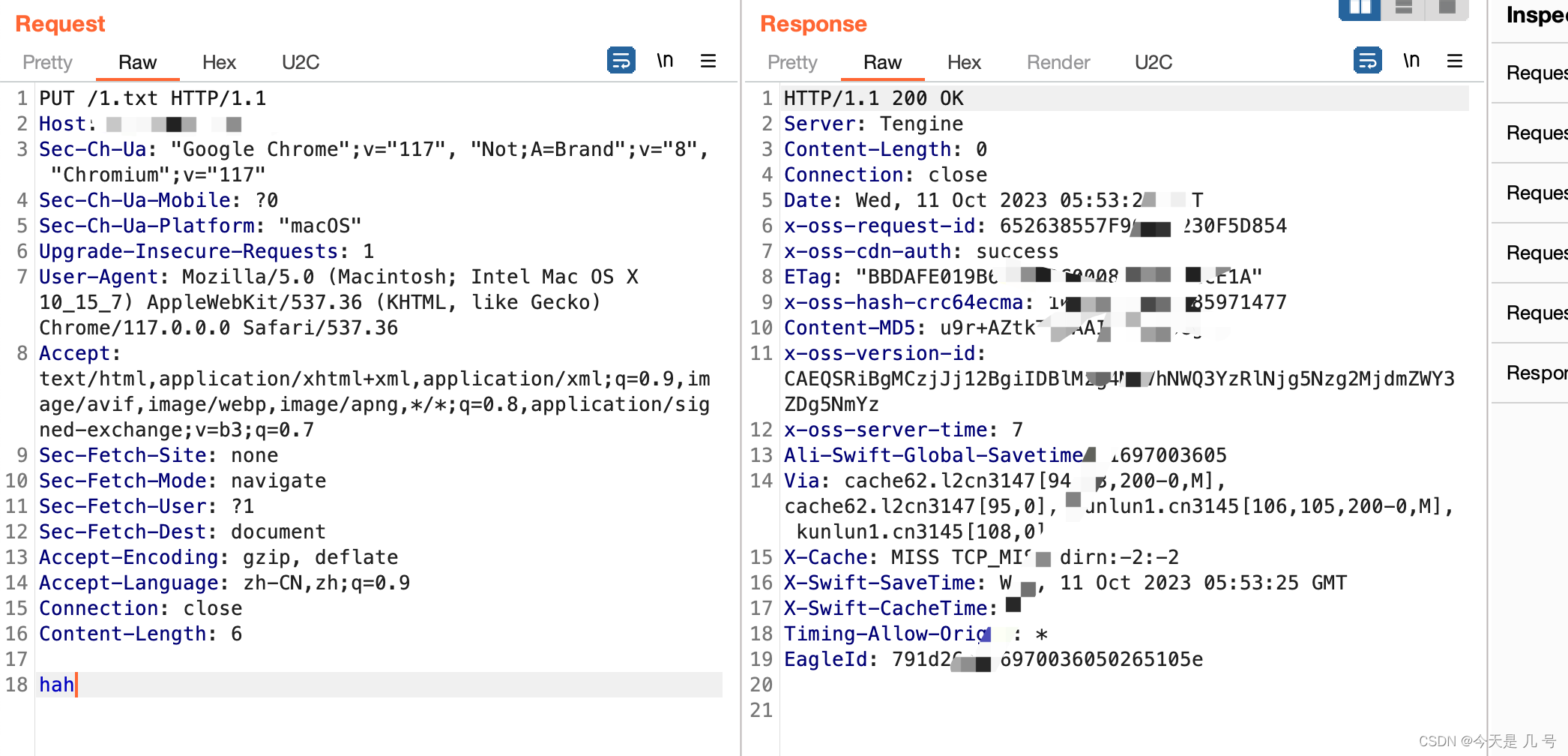Screen dimensions: 1568x756
Task: Click 'Content-Length: 6' in the request
Action: (x=141, y=634)
